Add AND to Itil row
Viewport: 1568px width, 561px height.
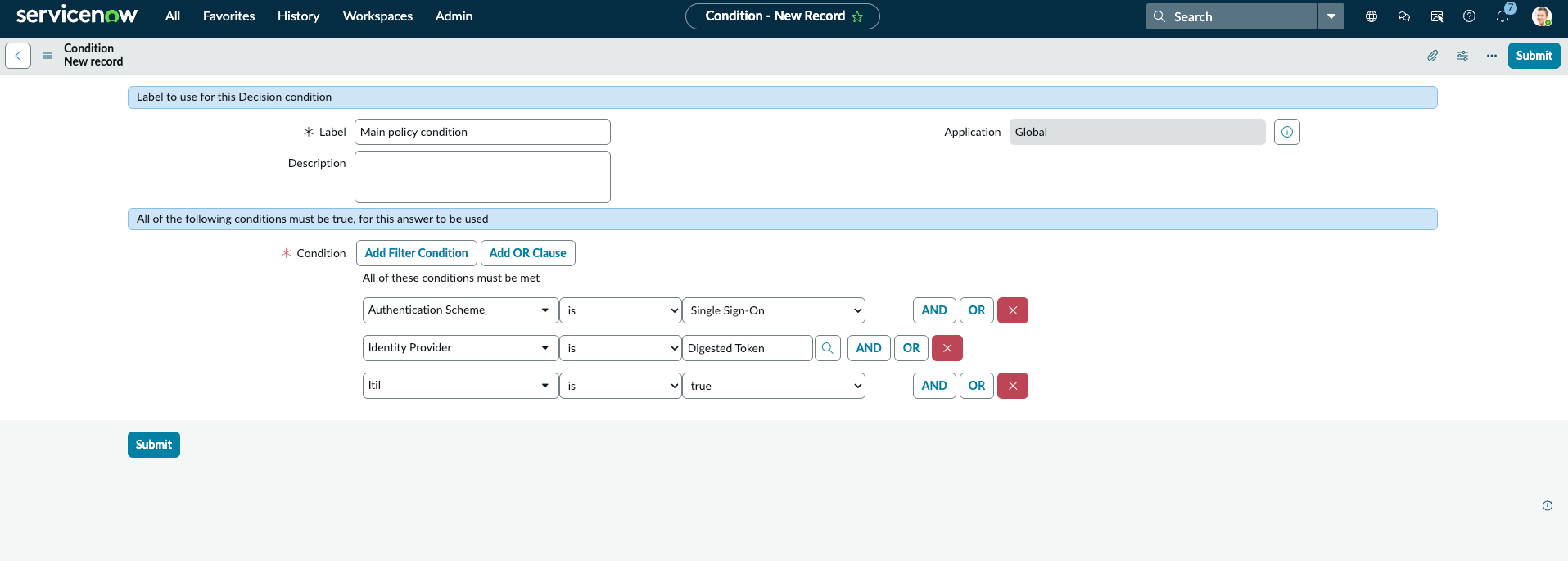coord(934,386)
